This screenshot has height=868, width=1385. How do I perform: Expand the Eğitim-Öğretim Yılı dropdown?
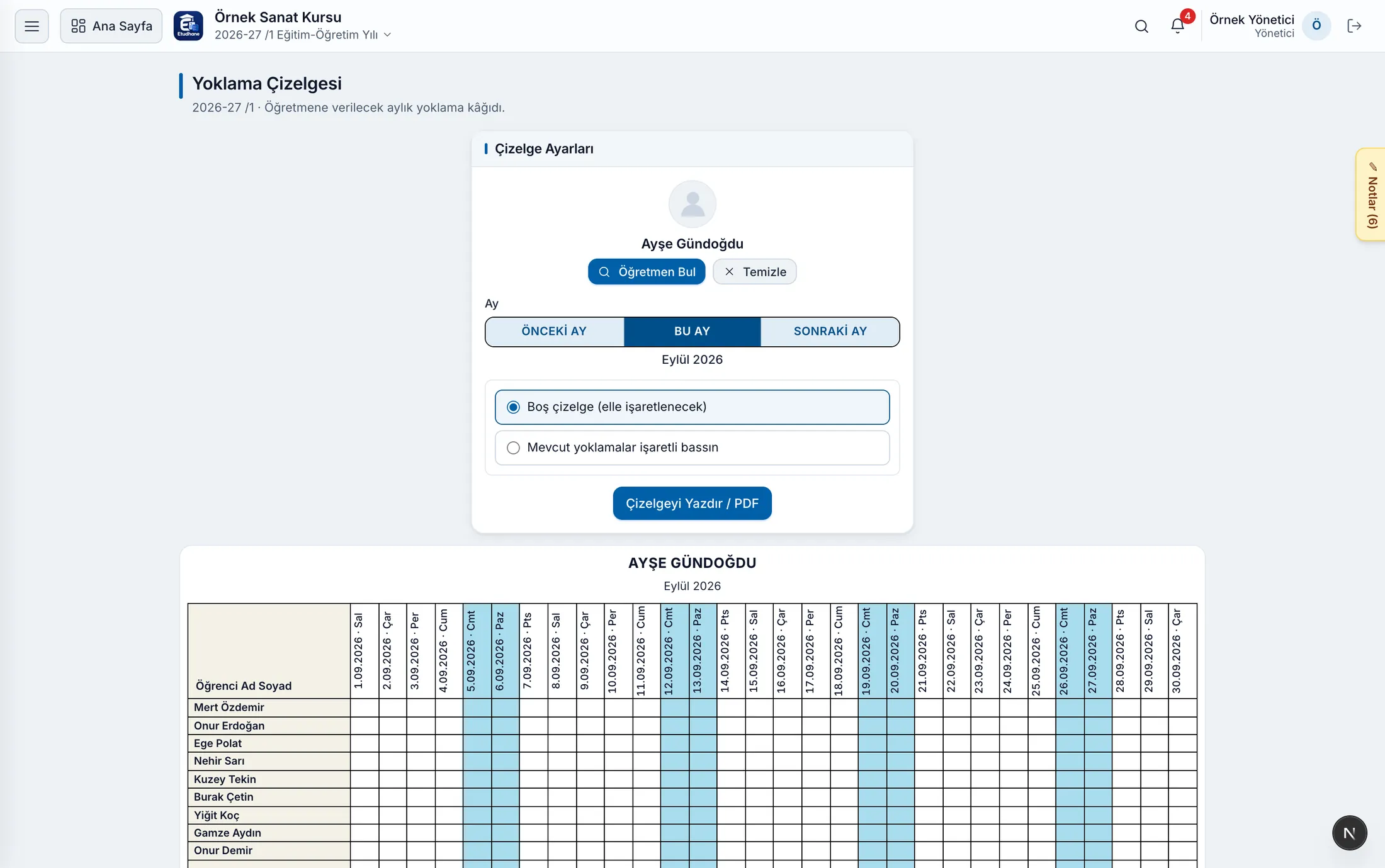pyautogui.click(x=303, y=35)
